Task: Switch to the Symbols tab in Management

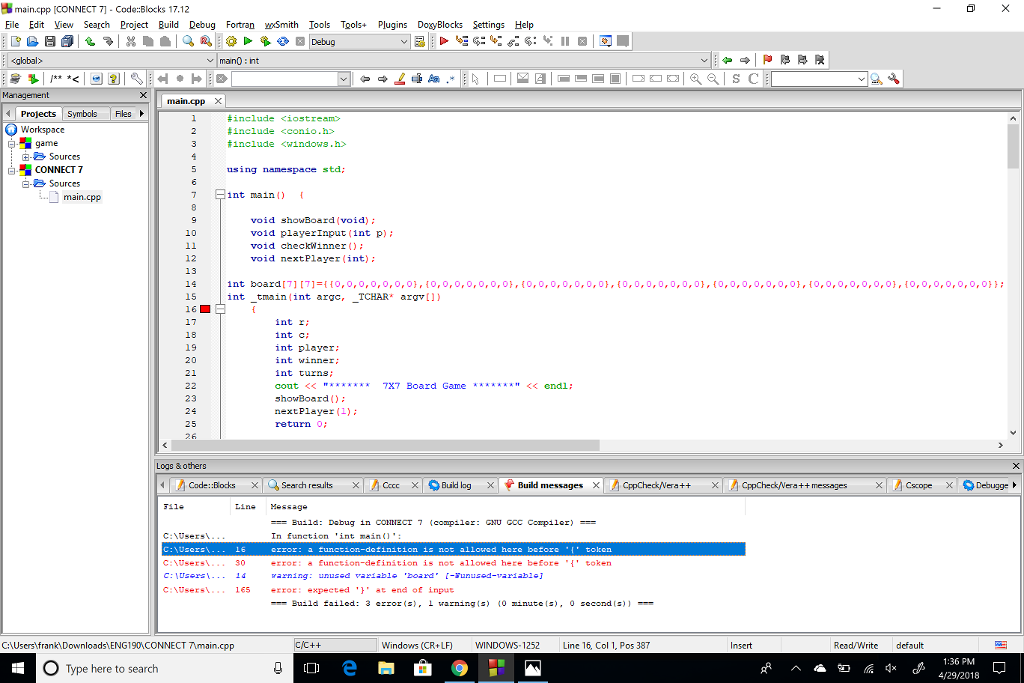Action: pyautogui.click(x=84, y=113)
